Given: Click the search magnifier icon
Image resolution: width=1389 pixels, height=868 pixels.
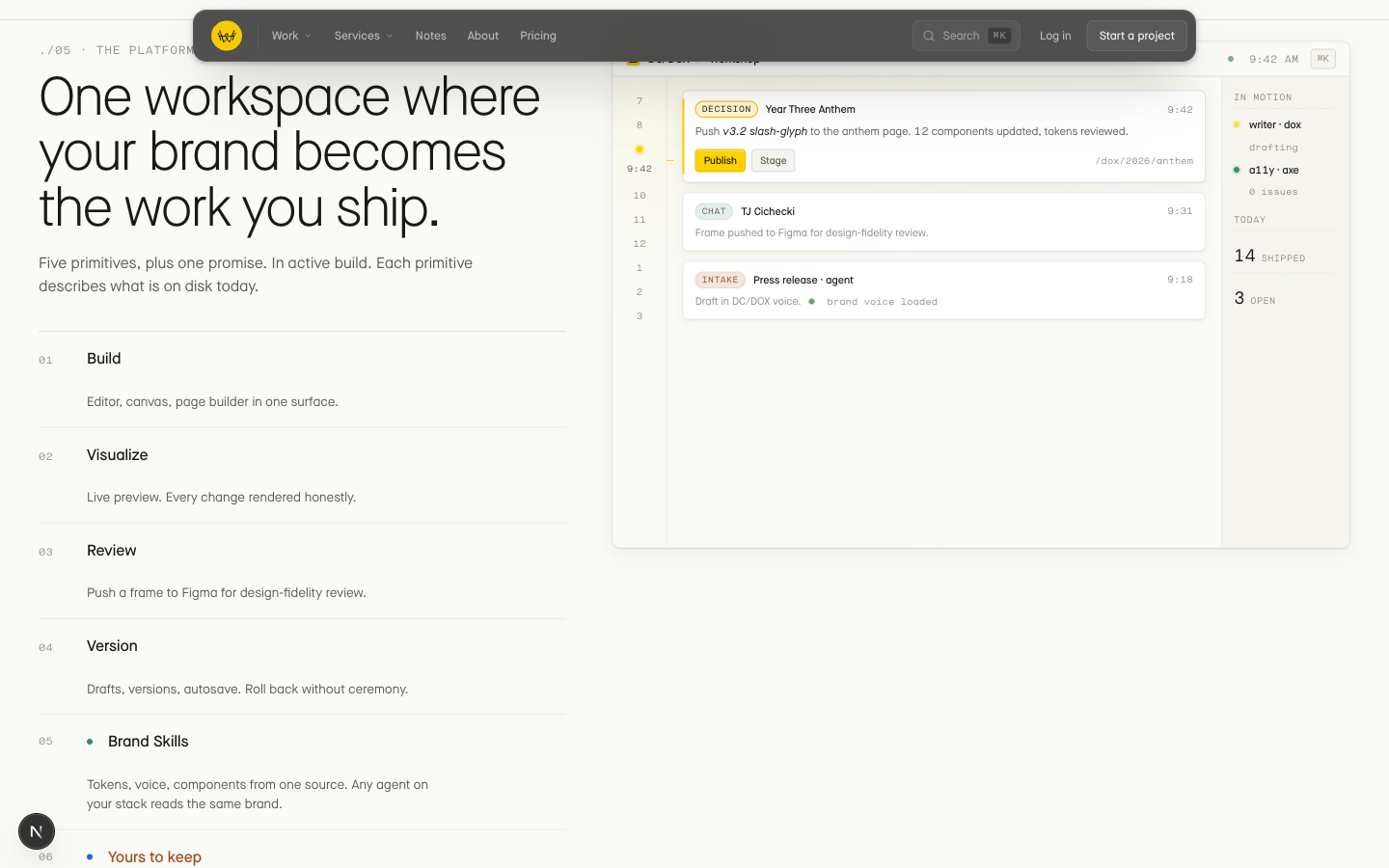Looking at the screenshot, I should [929, 36].
